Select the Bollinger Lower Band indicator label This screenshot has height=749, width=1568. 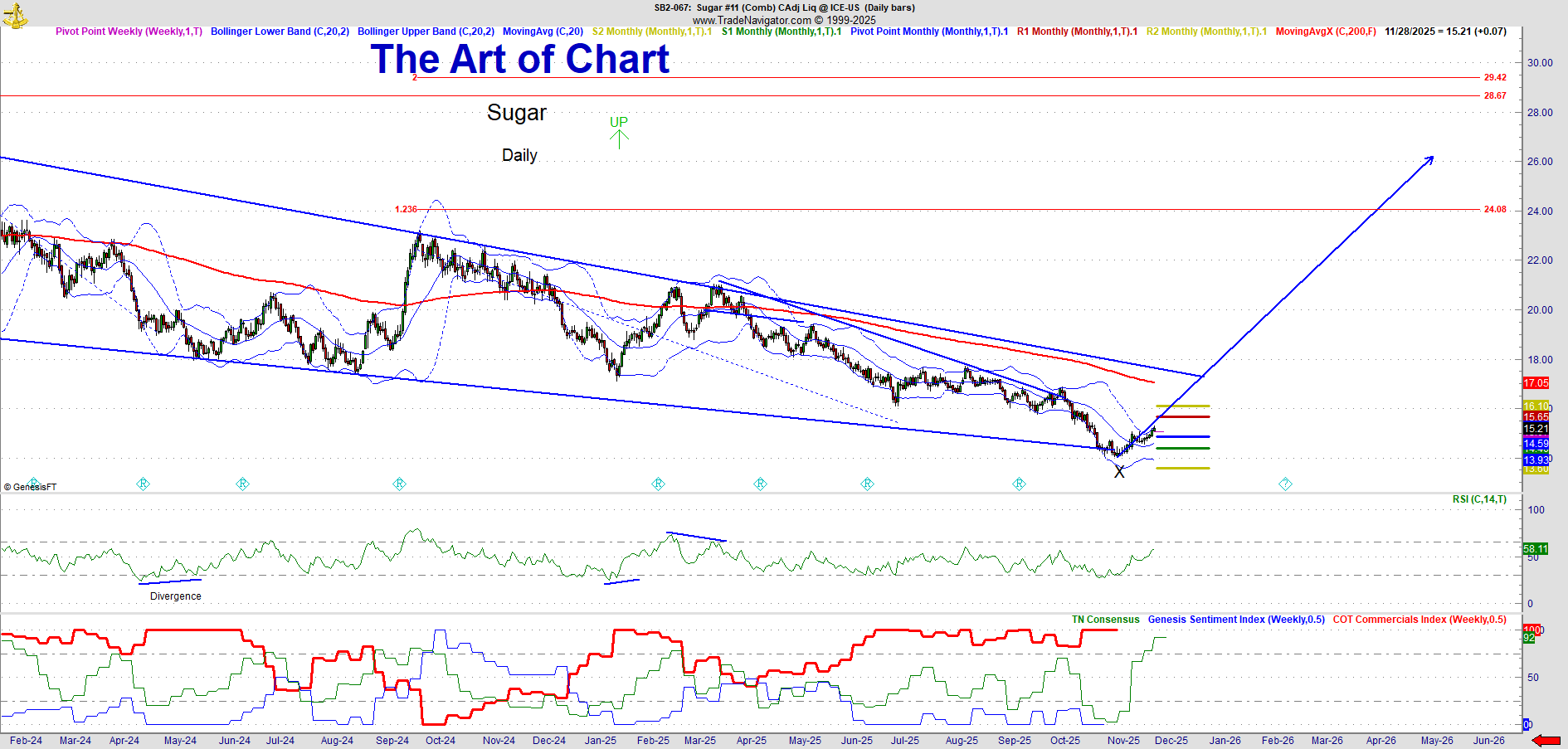click(x=280, y=32)
